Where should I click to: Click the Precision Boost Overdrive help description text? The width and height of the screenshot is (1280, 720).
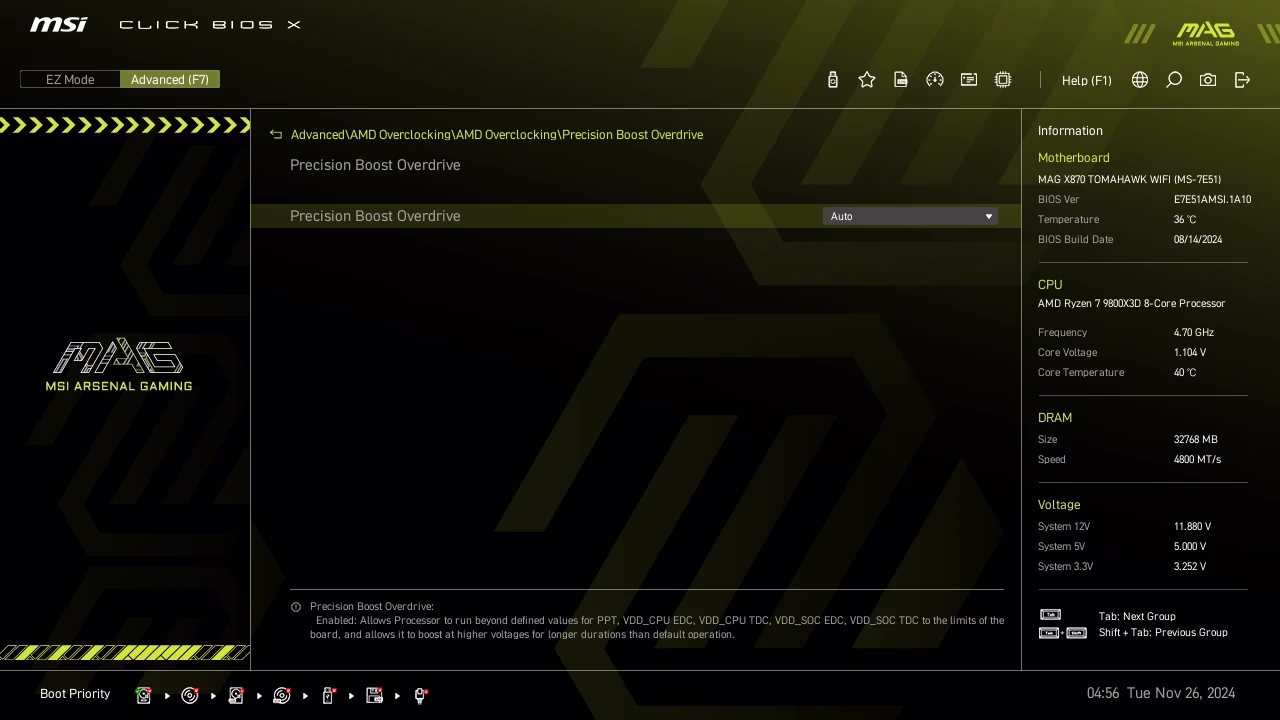coord(657,621)
